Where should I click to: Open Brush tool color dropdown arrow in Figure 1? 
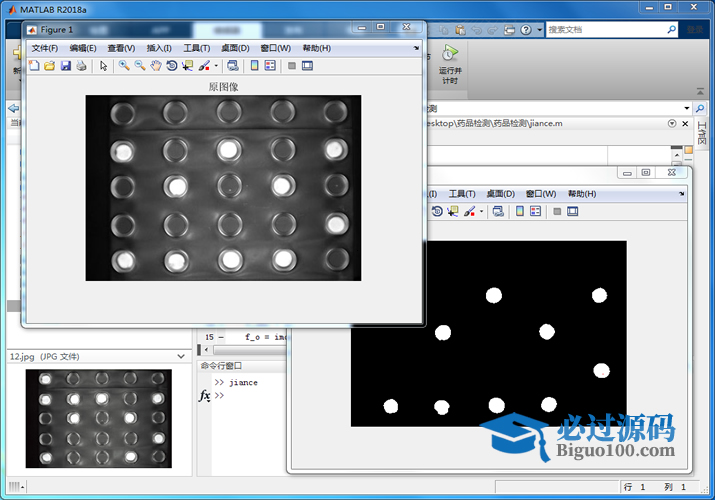(216, 67)
